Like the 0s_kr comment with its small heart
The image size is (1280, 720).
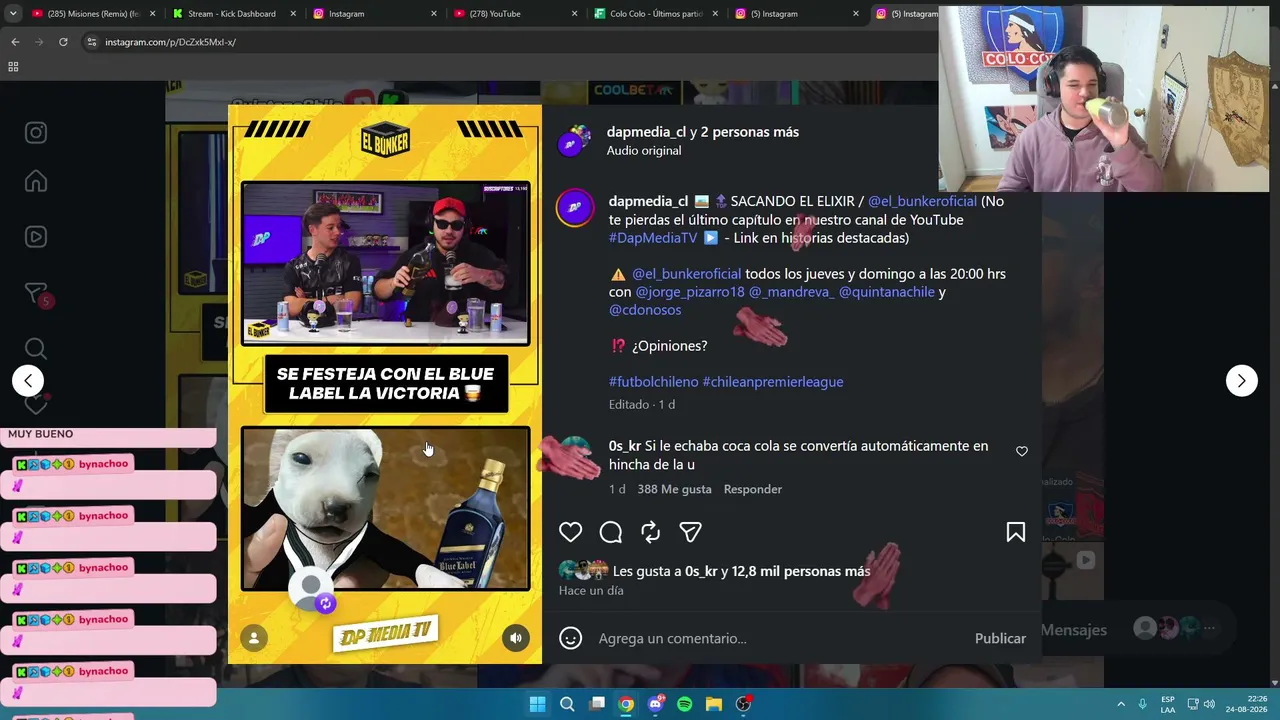[1022, 451]
